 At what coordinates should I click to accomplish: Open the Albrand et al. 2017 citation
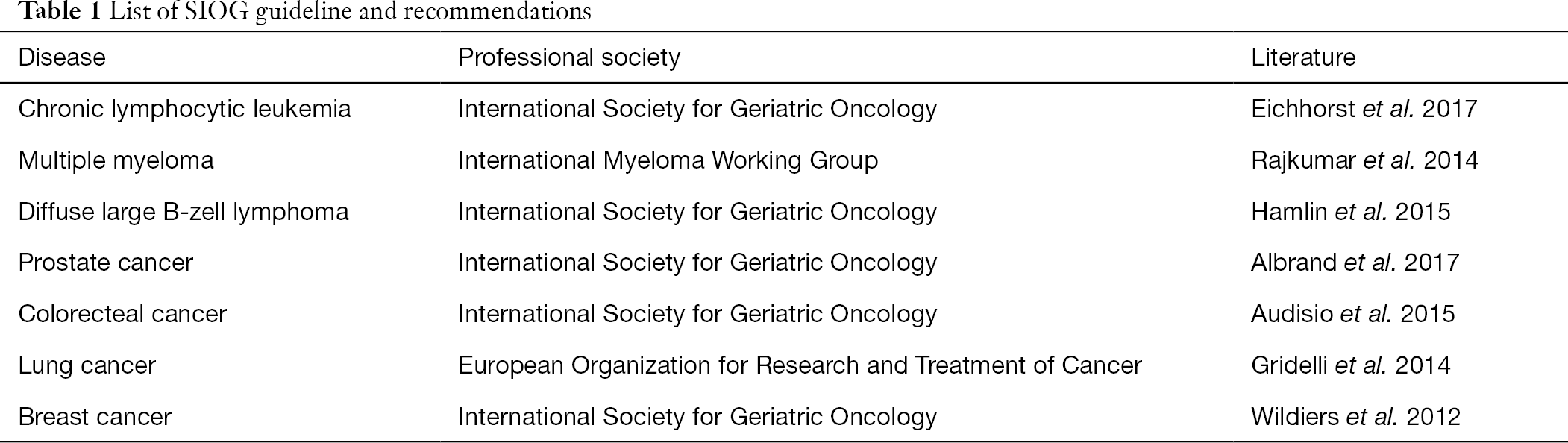click(1355, 263)
